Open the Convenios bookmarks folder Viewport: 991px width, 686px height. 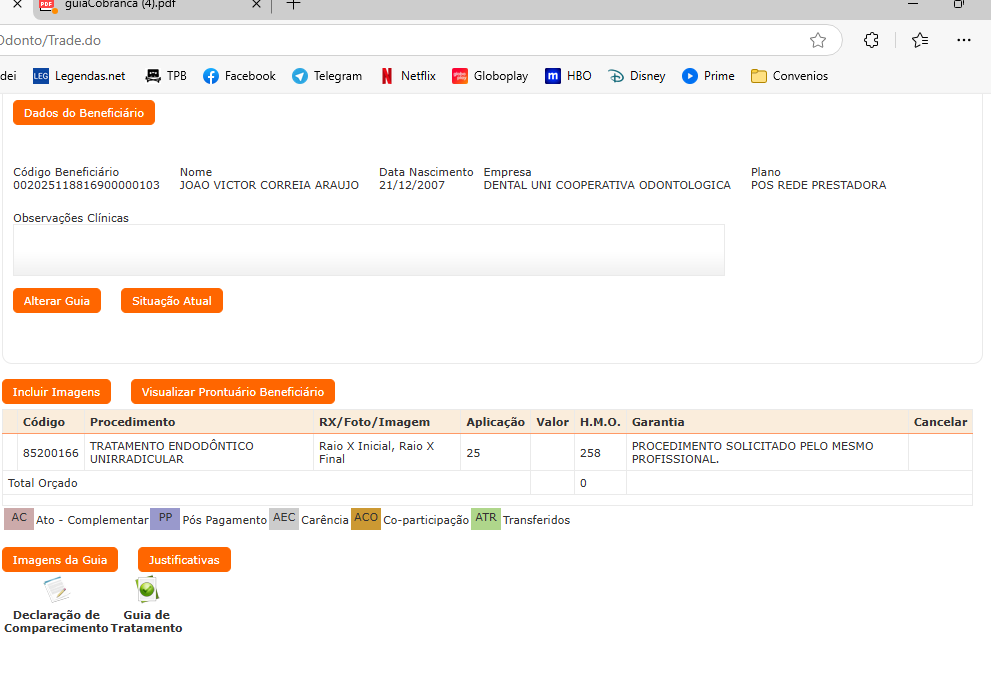[789, 76]
